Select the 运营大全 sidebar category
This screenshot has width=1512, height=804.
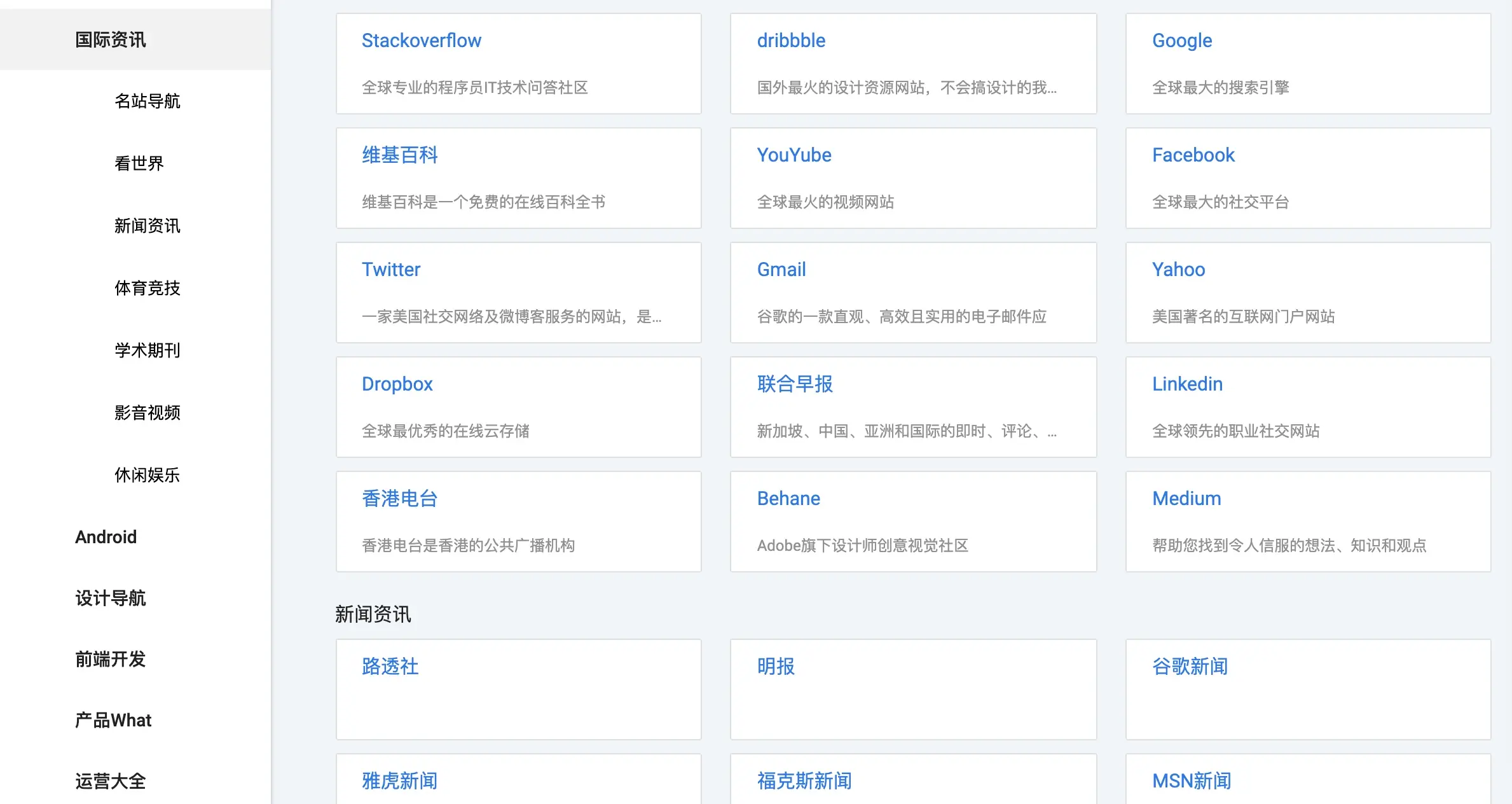111,781
